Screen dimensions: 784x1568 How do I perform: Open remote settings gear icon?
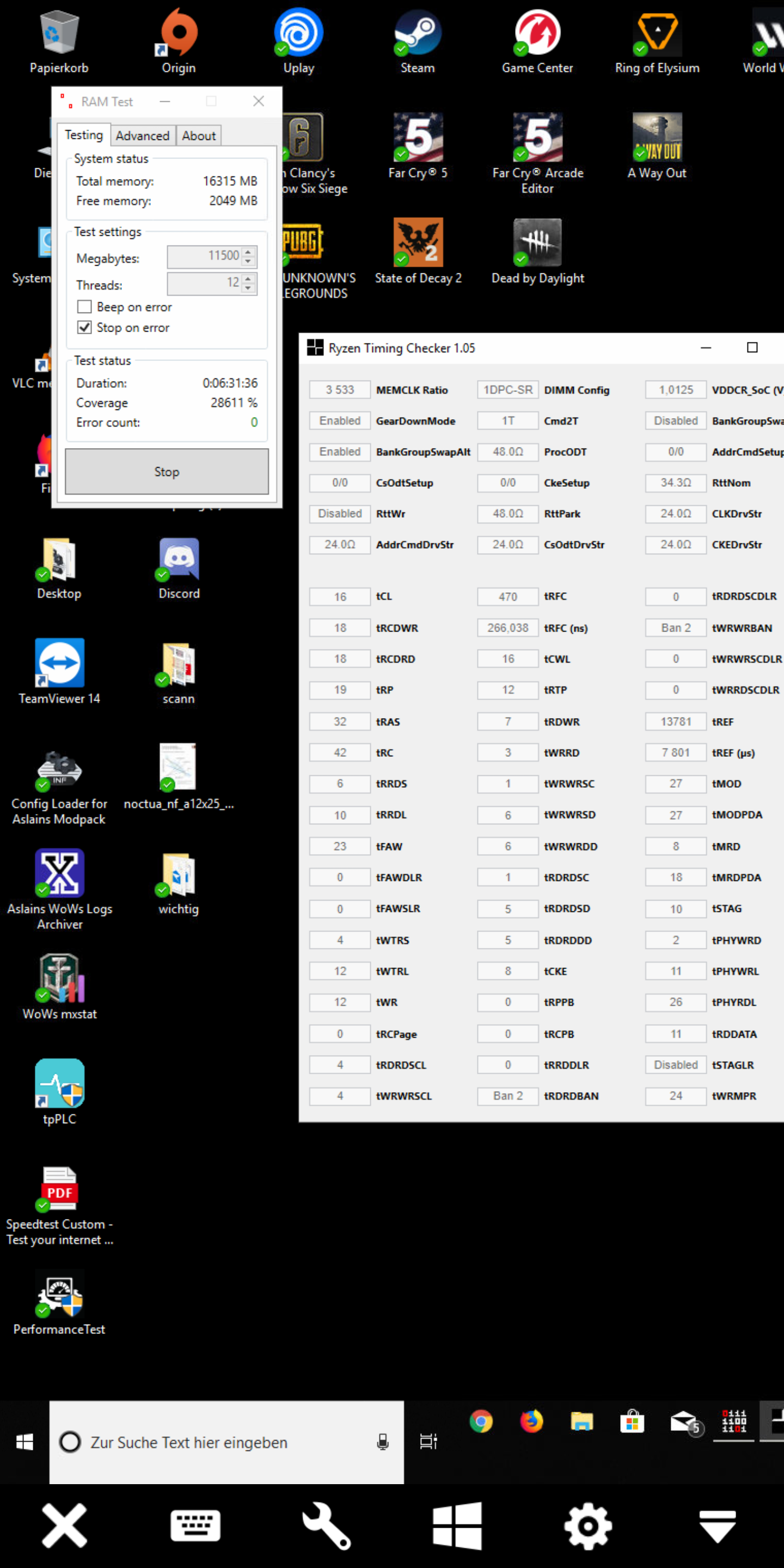(587, 1526)
